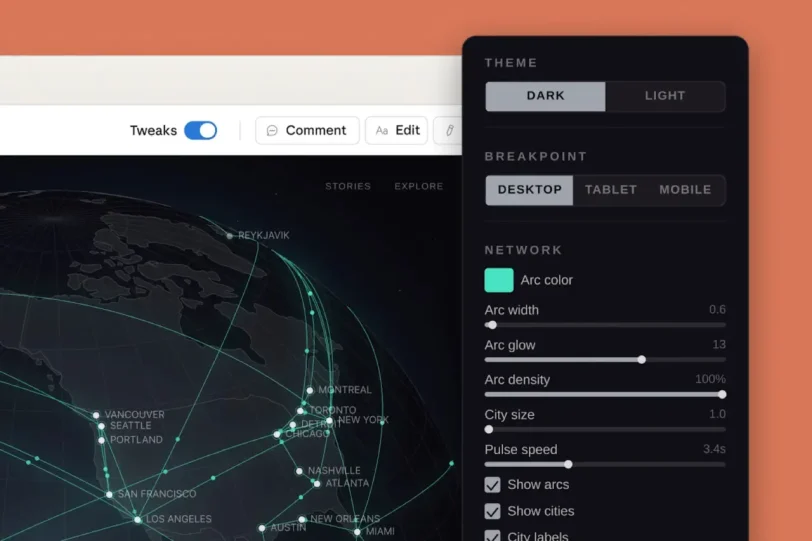Click the City size value 1.0
The image size is (812, 541).
point(717,414)
